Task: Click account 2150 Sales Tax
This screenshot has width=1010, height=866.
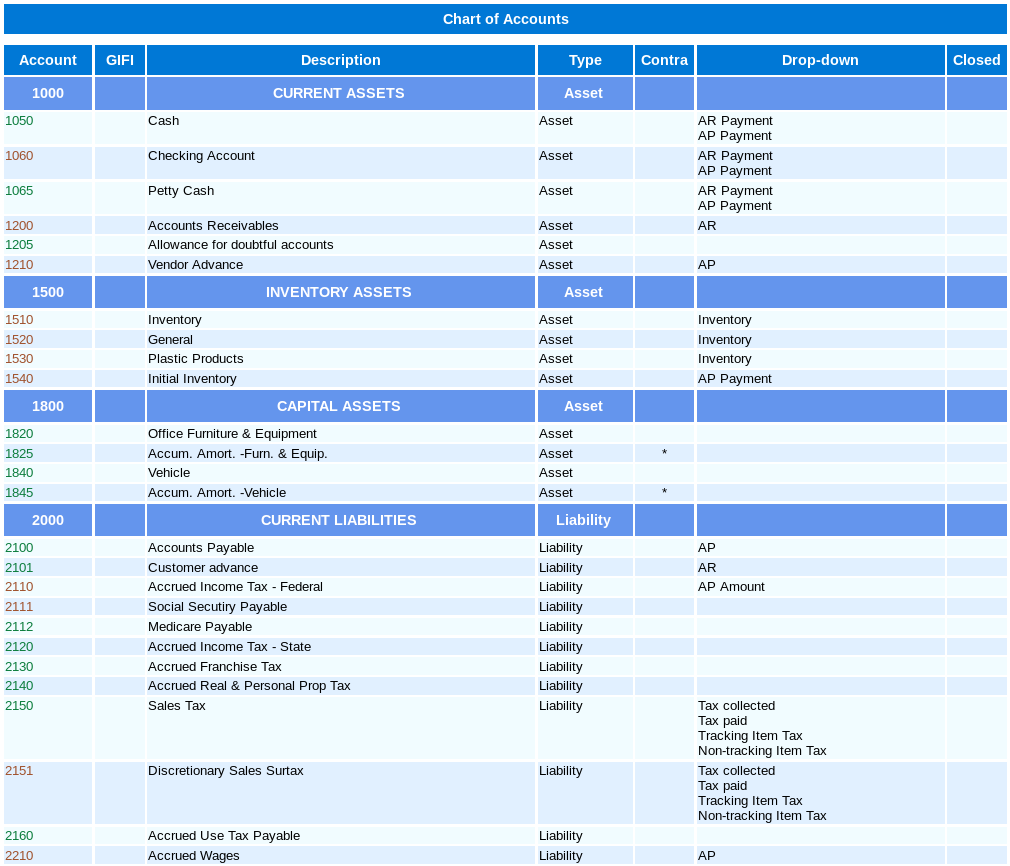Action: tap(19, 706)
